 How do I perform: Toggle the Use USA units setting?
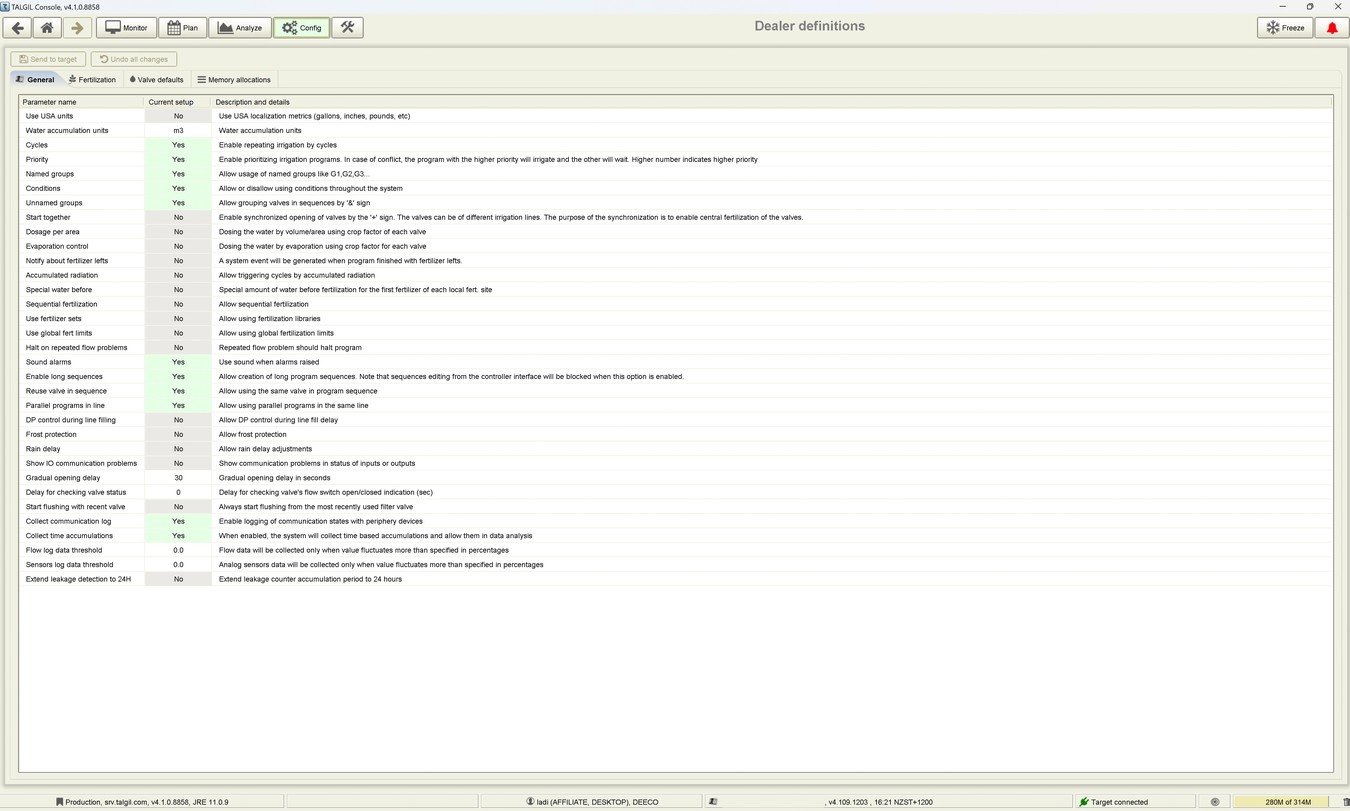178,116
